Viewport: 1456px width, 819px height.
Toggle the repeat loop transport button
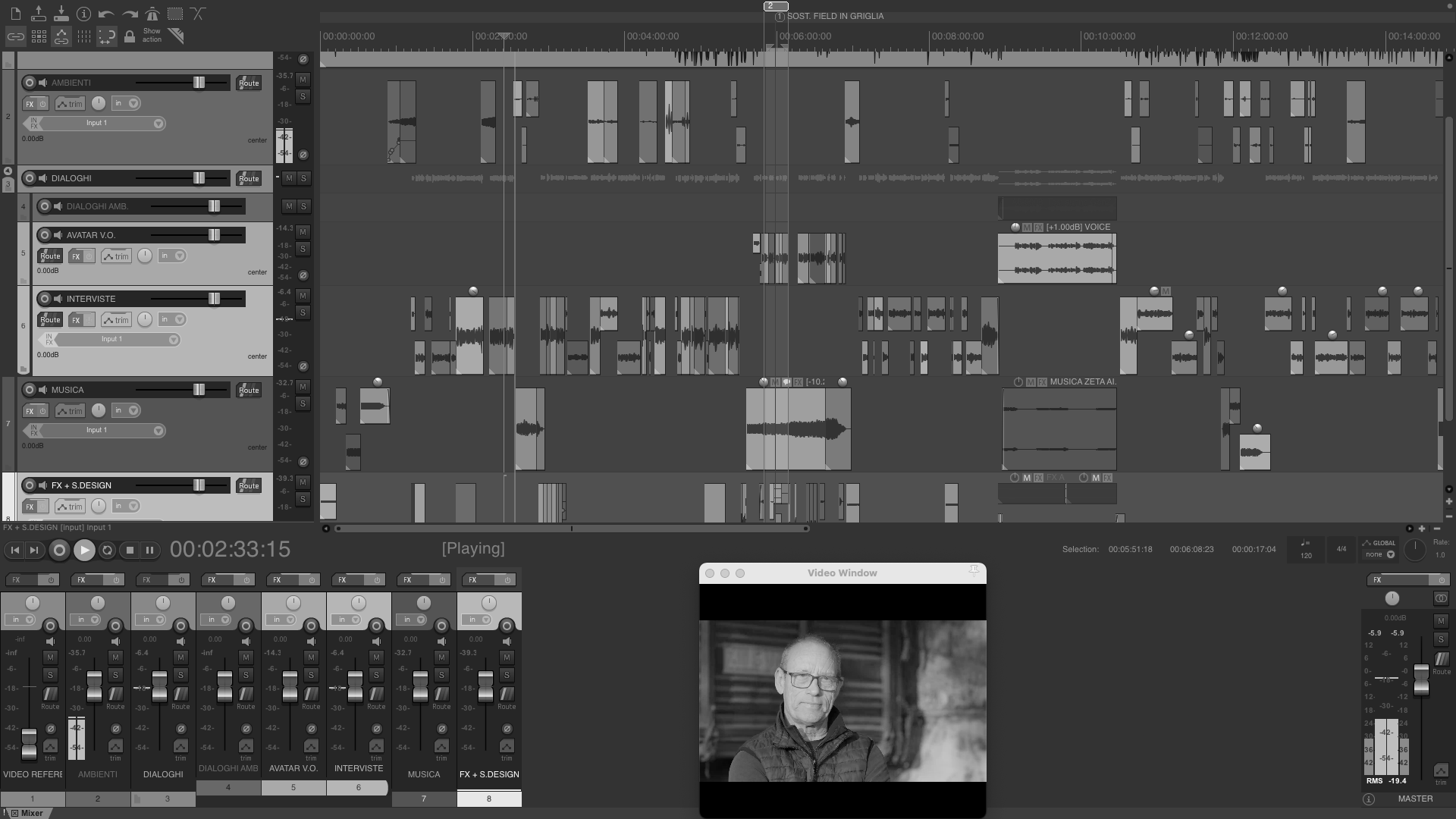pyautogui.click(x=107, y=551)
